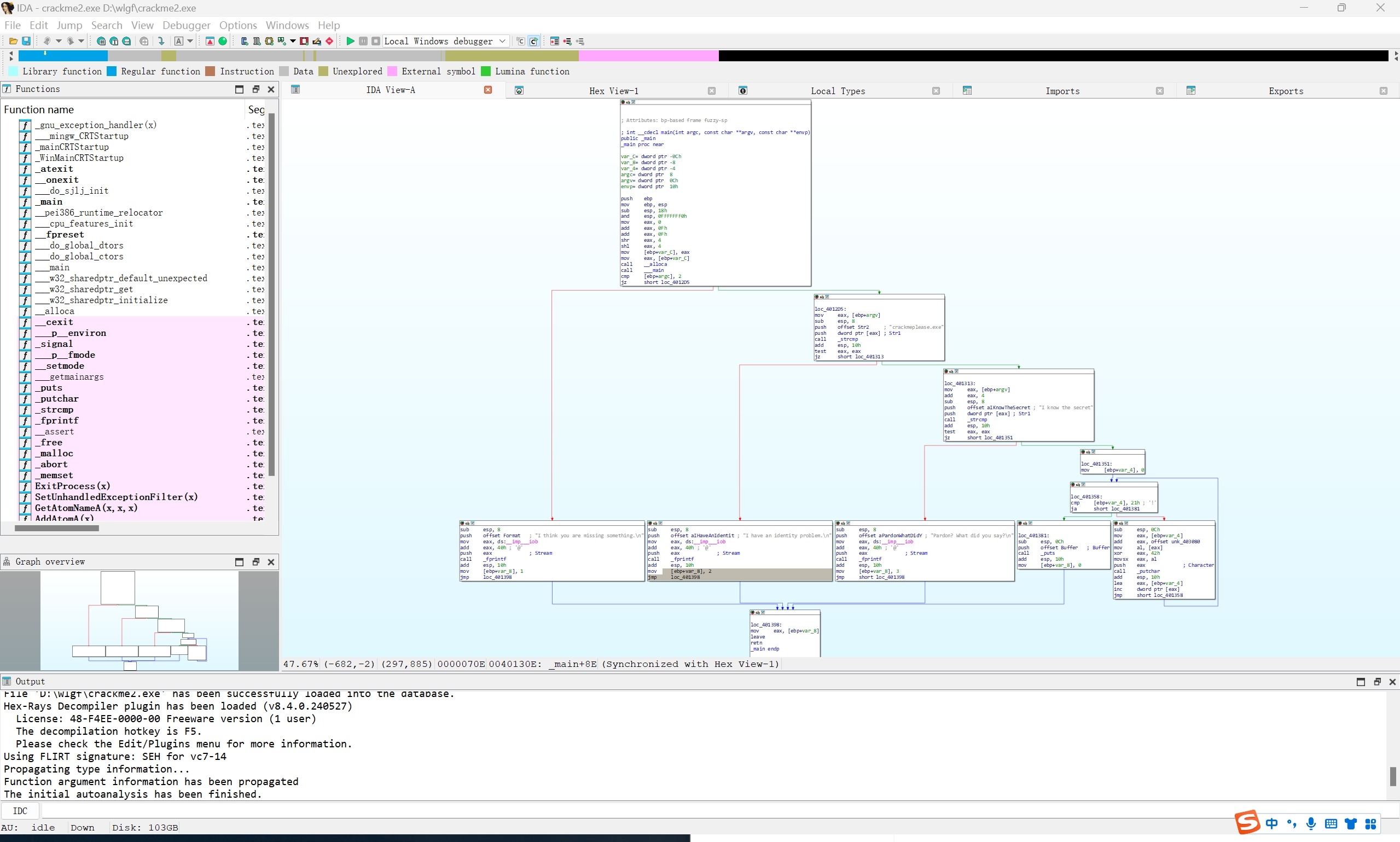This screenshot has height=842, width=1400.
Task: Click the round T toolbar icon
Action: 114,41
